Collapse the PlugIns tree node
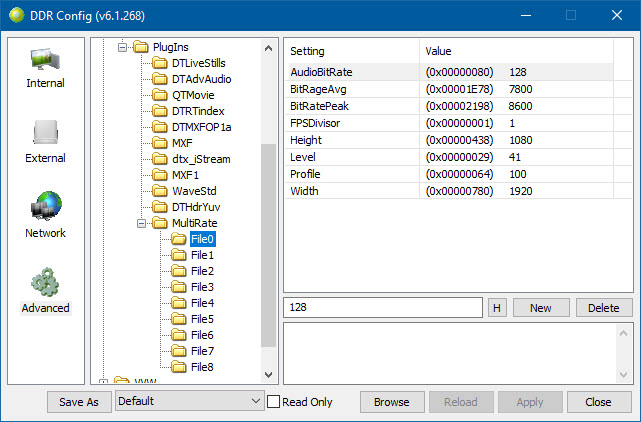Screen dimensions: 641x422 coord(122,47)
